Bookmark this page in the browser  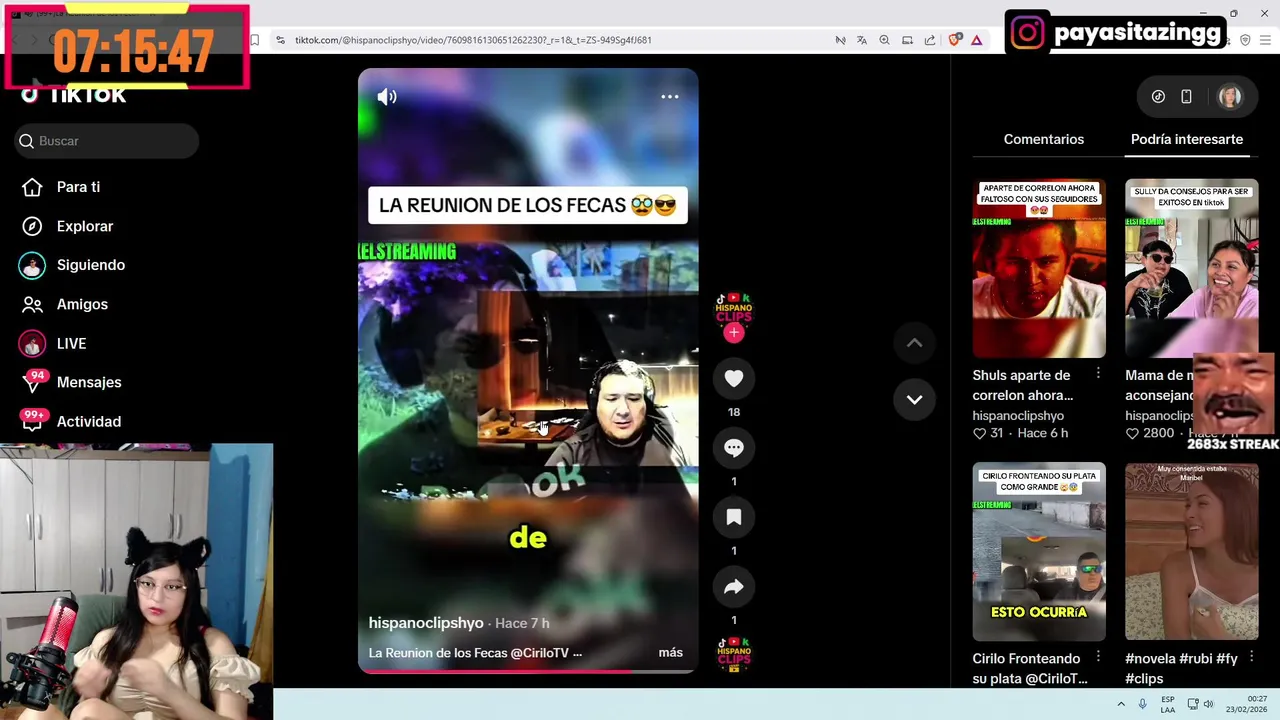[x=254, y=40]
